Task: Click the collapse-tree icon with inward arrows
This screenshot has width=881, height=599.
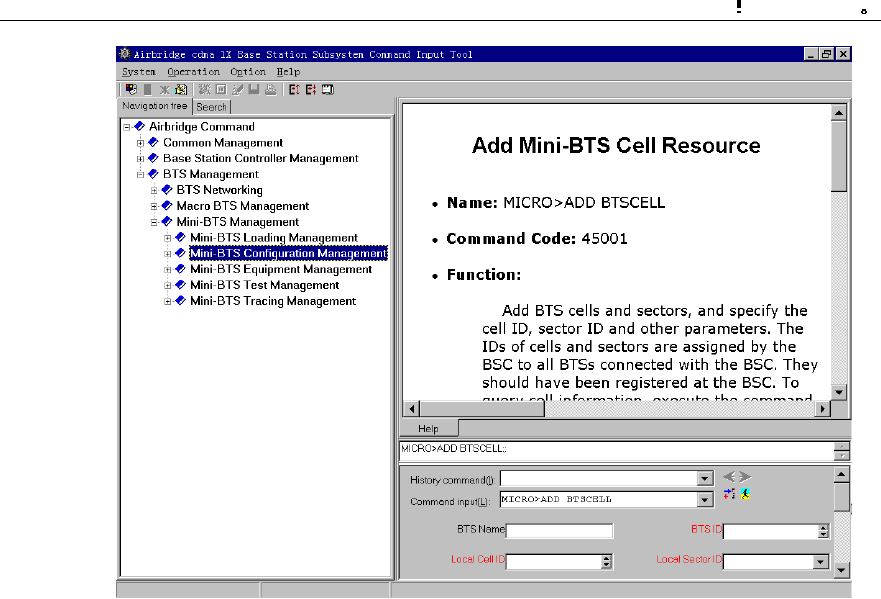Action: tap(311, 89)
